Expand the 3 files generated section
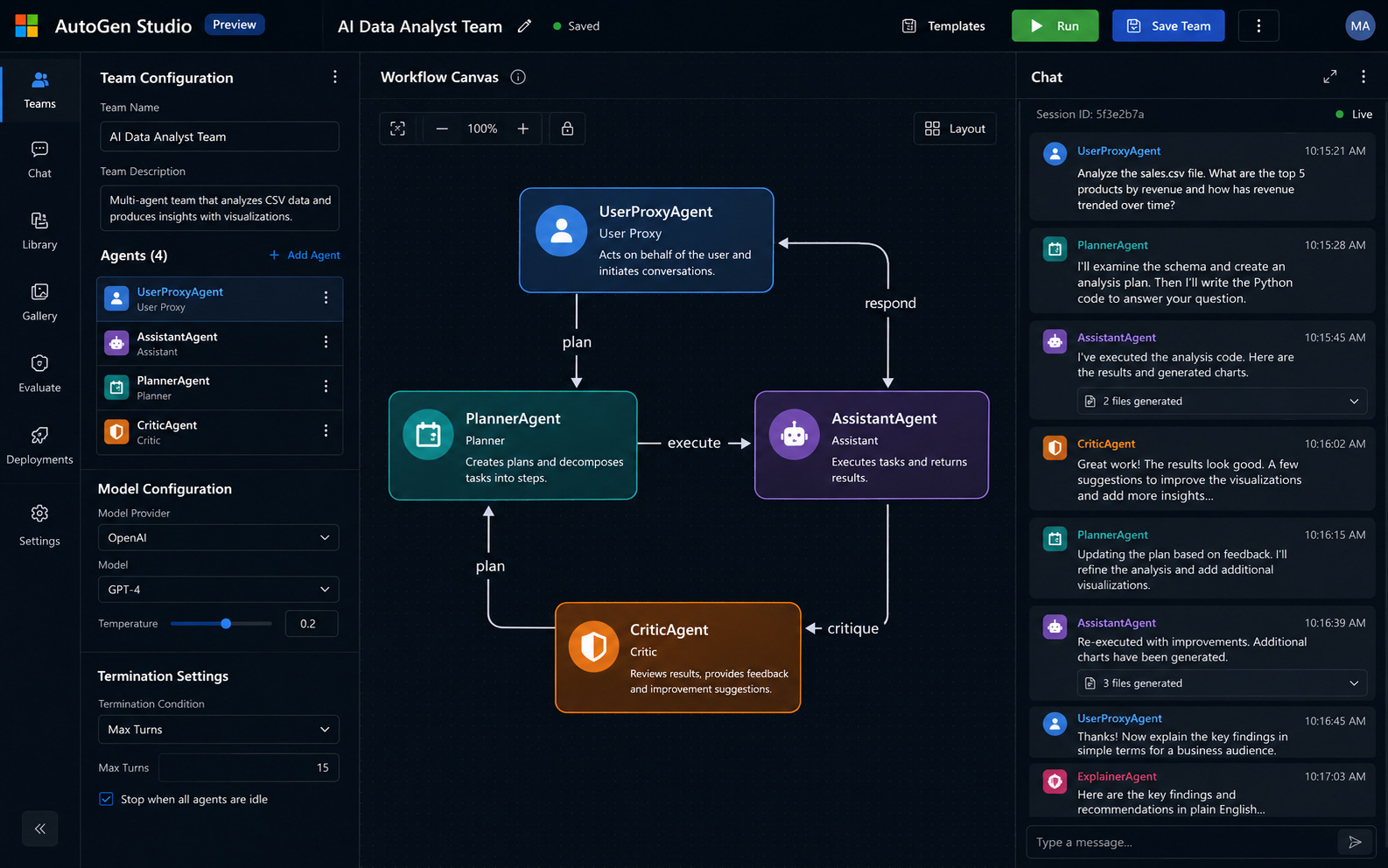1388x868 pixels. tap(1222, 683)
